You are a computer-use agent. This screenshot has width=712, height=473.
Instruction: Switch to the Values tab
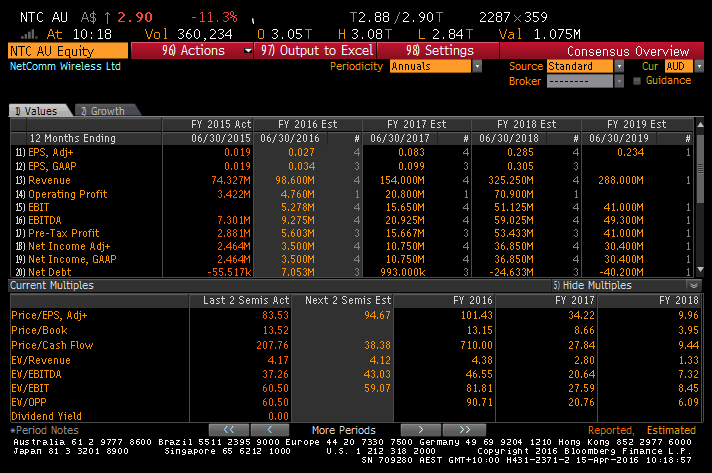[x=40, y=111]
